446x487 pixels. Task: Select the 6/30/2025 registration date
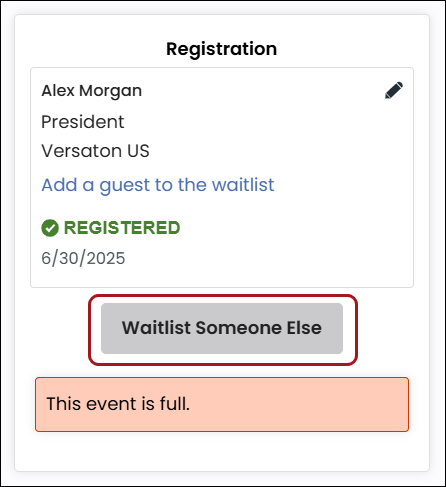coord(83,258)
